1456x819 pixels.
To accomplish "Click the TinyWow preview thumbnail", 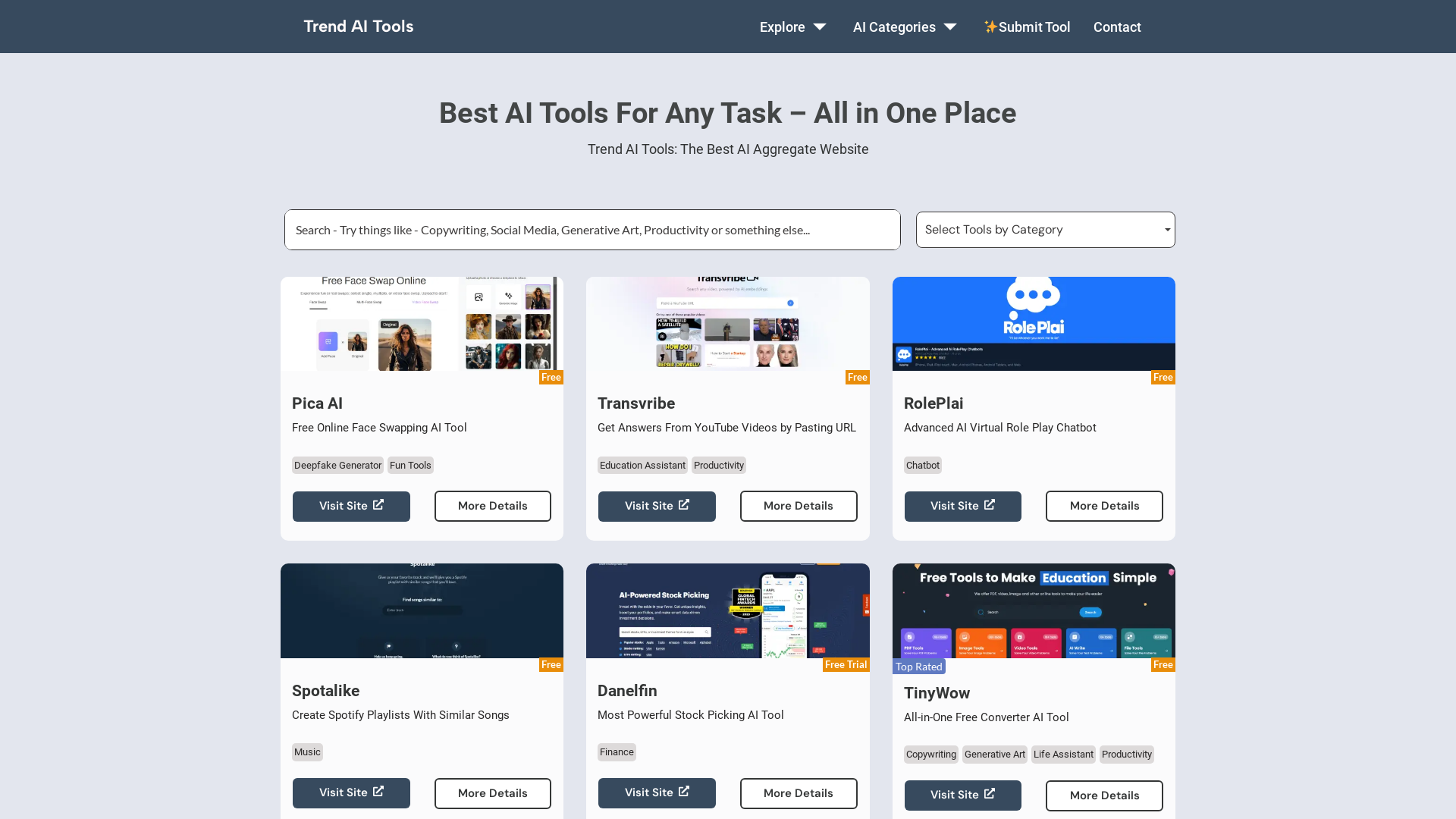I will click(1034, 610).
